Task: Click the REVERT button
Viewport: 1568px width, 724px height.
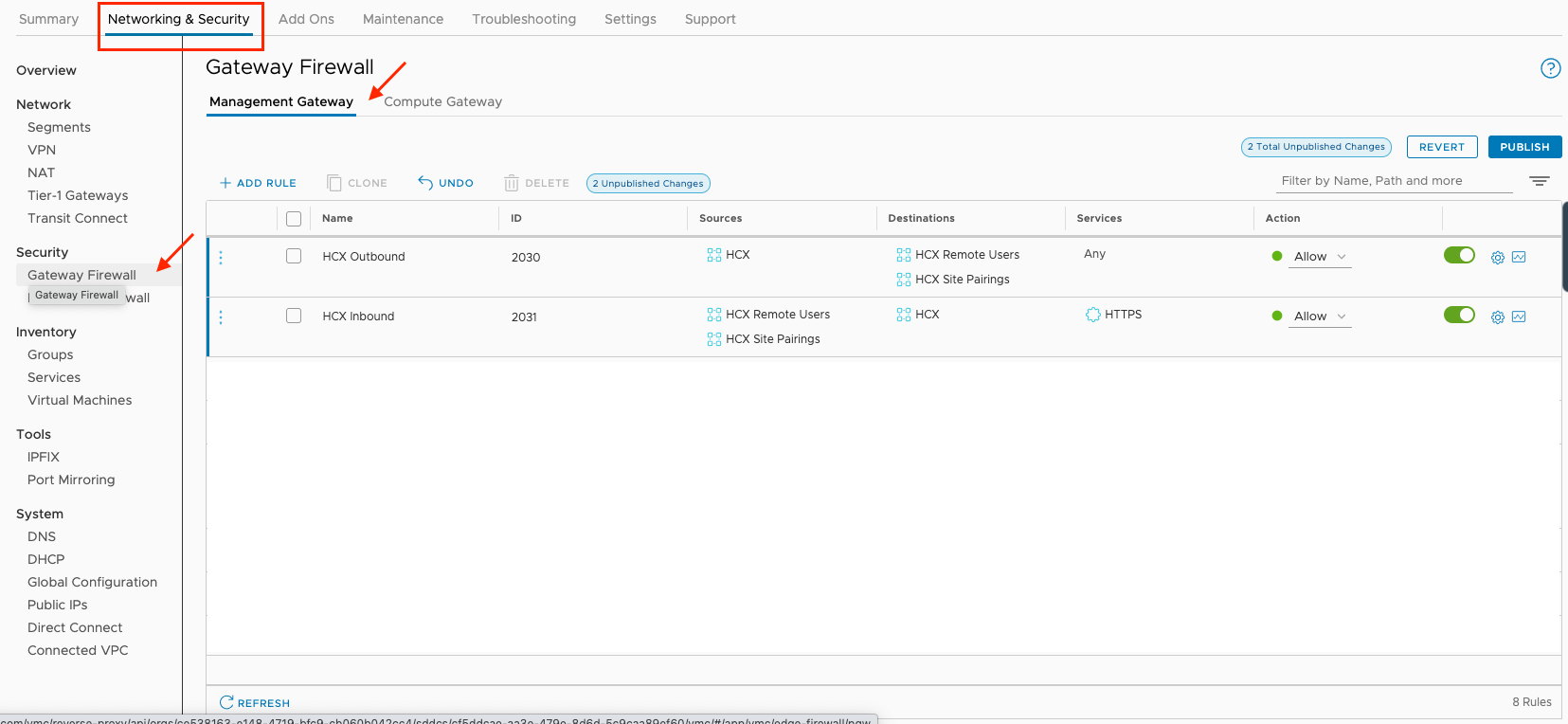Action: [x=1441, y=147]
